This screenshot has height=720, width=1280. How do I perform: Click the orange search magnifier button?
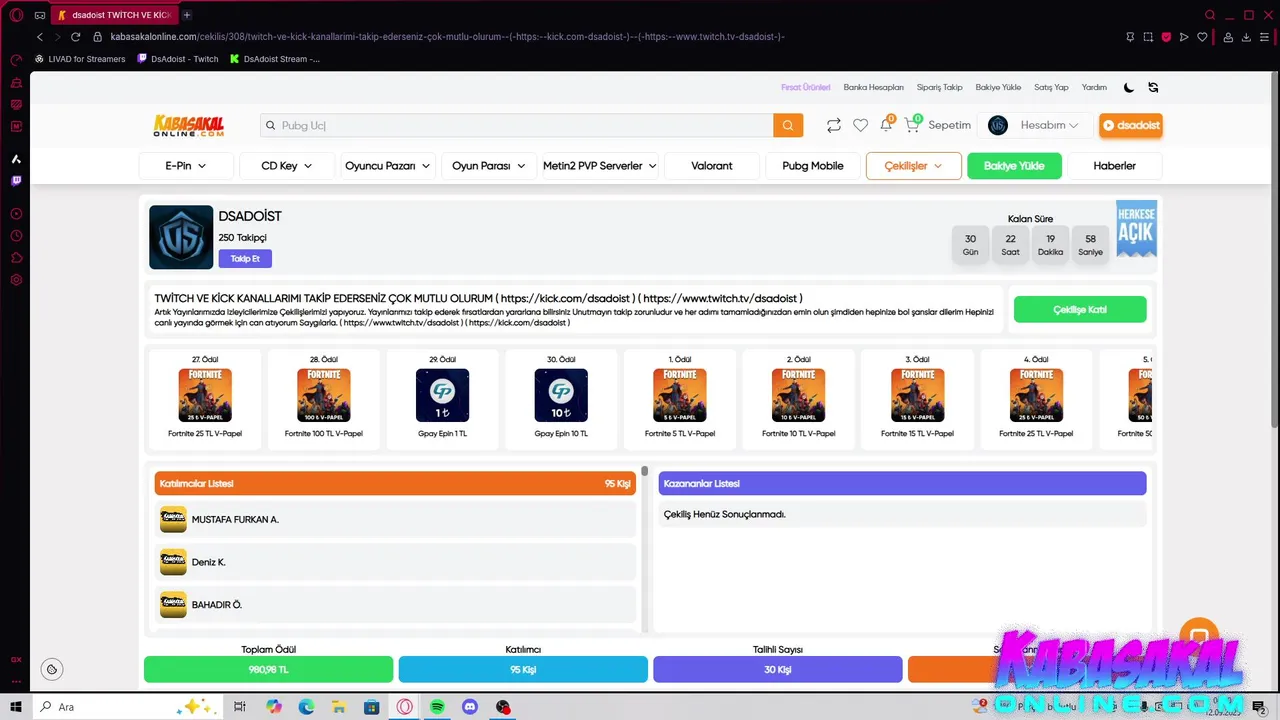click(788, 125)
